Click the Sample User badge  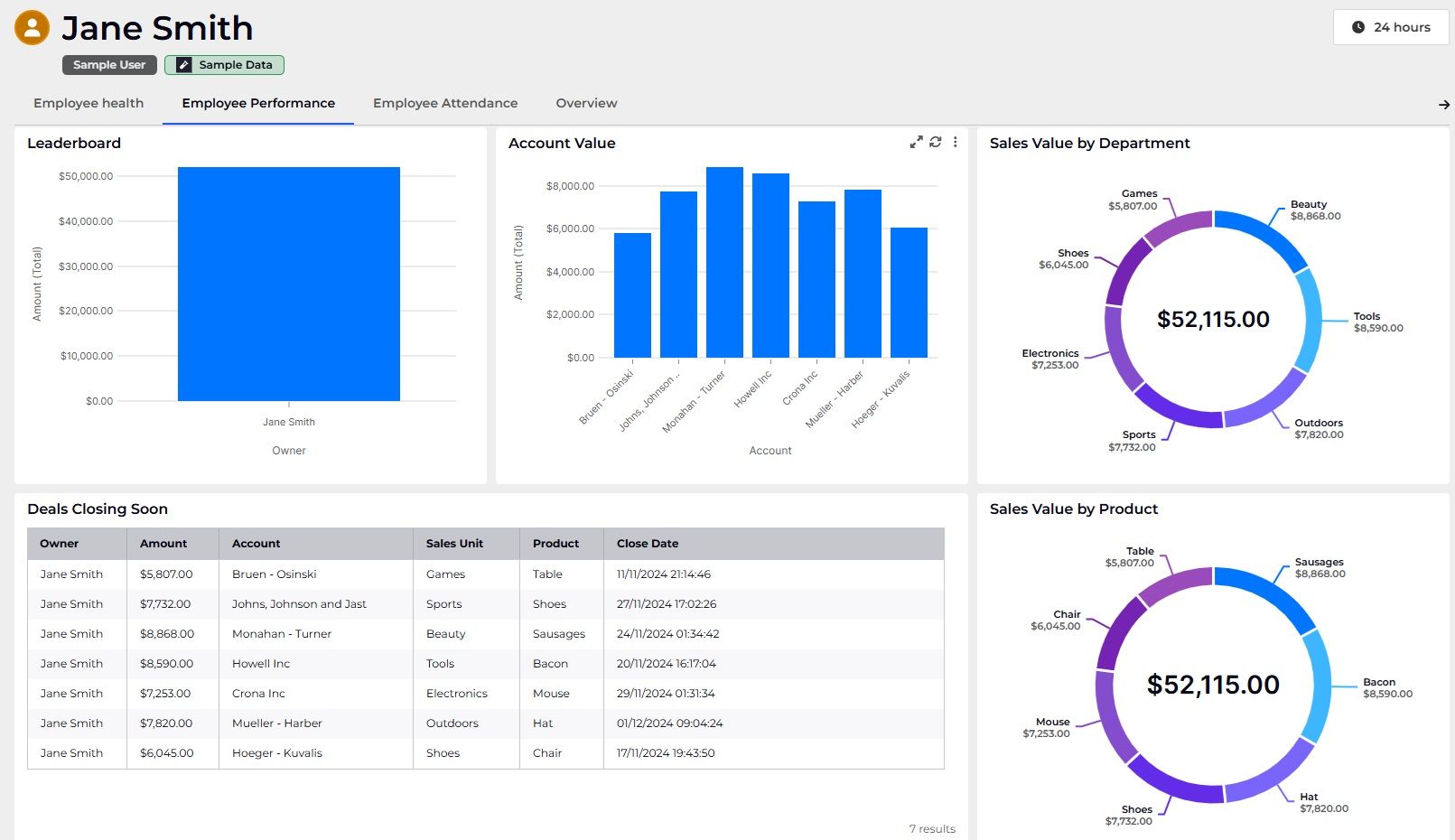109,65
